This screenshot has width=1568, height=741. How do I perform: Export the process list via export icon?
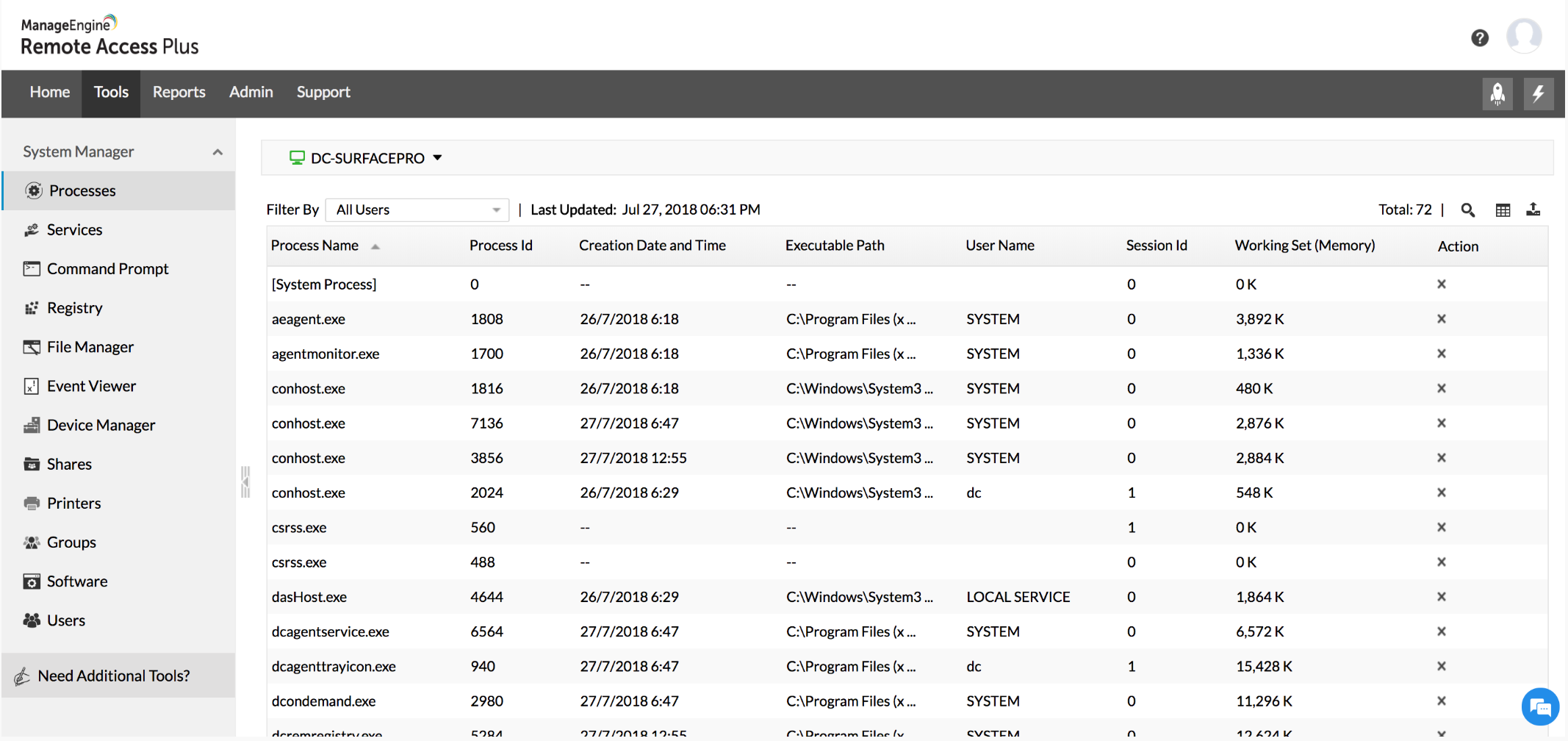click(1534, 210)
